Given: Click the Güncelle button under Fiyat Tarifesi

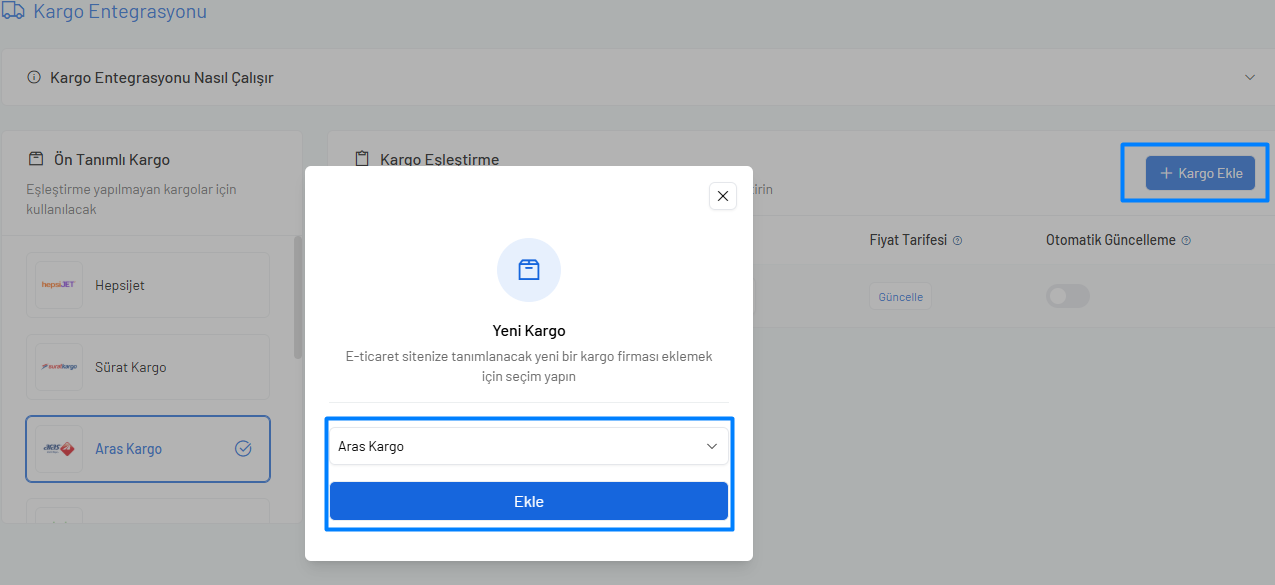Looking at the screenshot, I should click(x=900, y=297).
